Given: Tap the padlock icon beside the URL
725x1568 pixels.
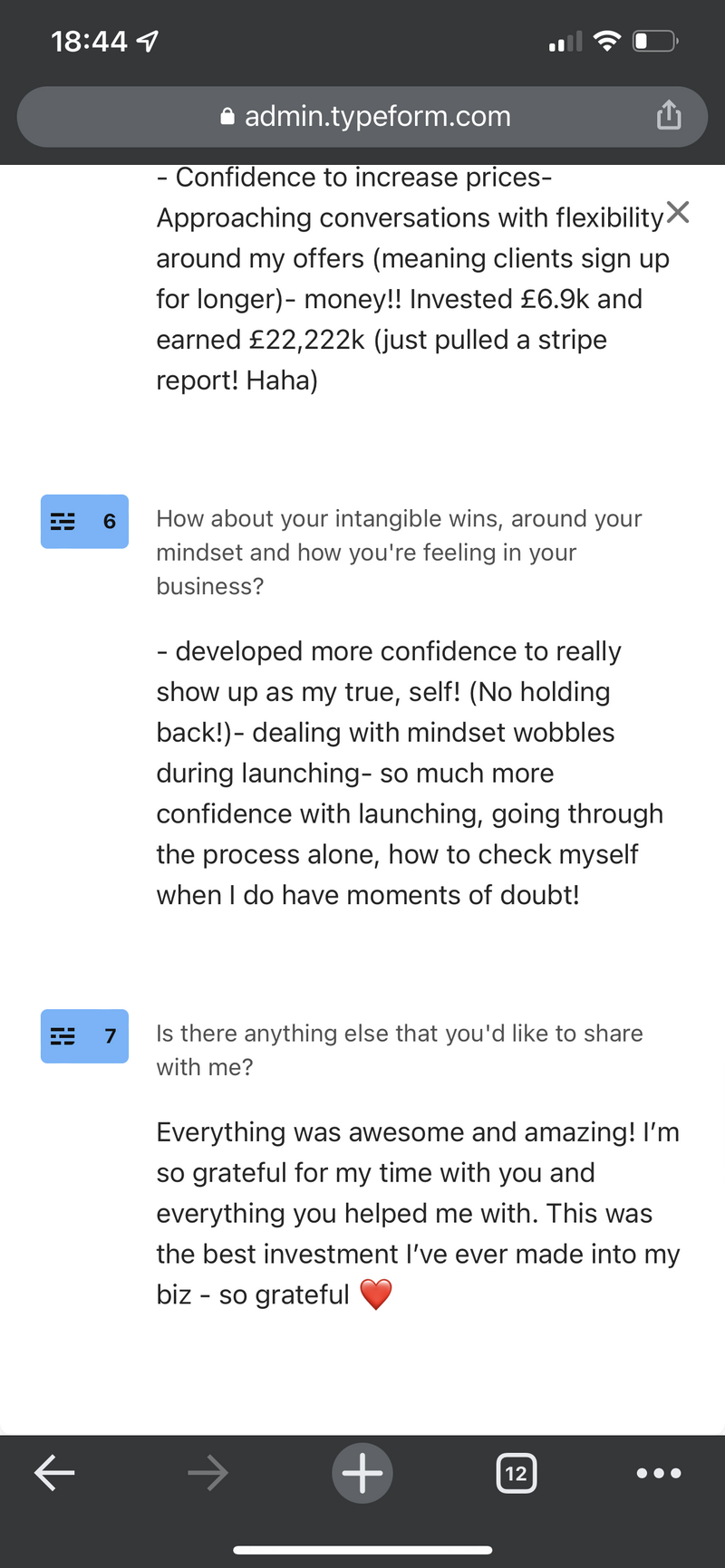Looking at the screenshot, I should point(227,116).
